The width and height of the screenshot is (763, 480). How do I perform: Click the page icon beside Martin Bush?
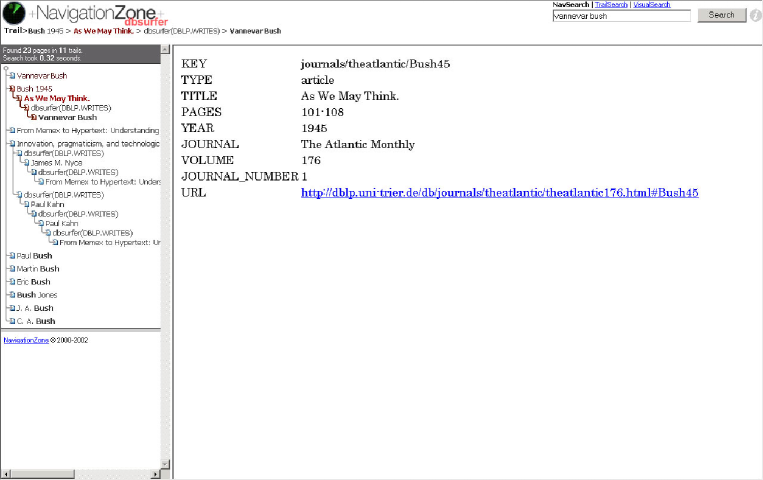(12, 269)
